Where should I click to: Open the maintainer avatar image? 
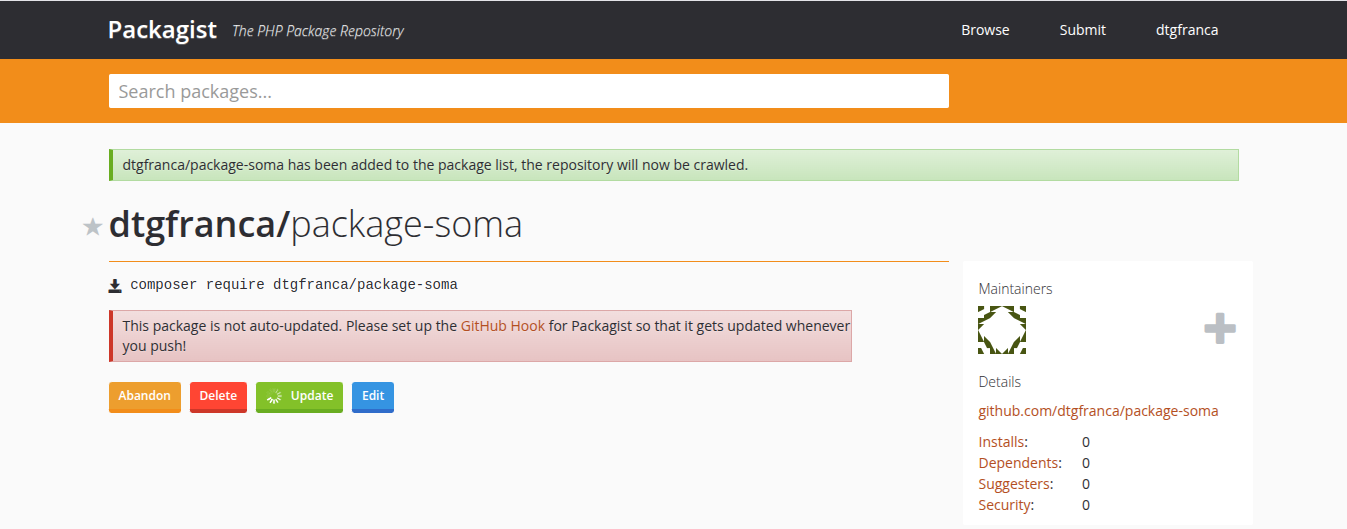(x=1002, y=330)
